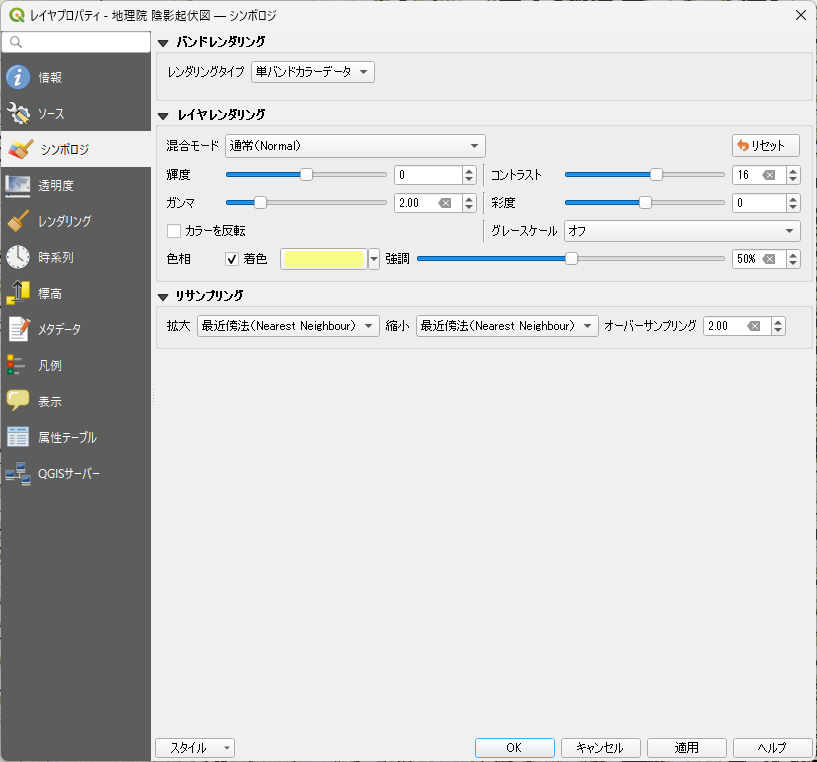
Task: Enable the カラーを反転 checkbox
Action: (x=174, y=231)
